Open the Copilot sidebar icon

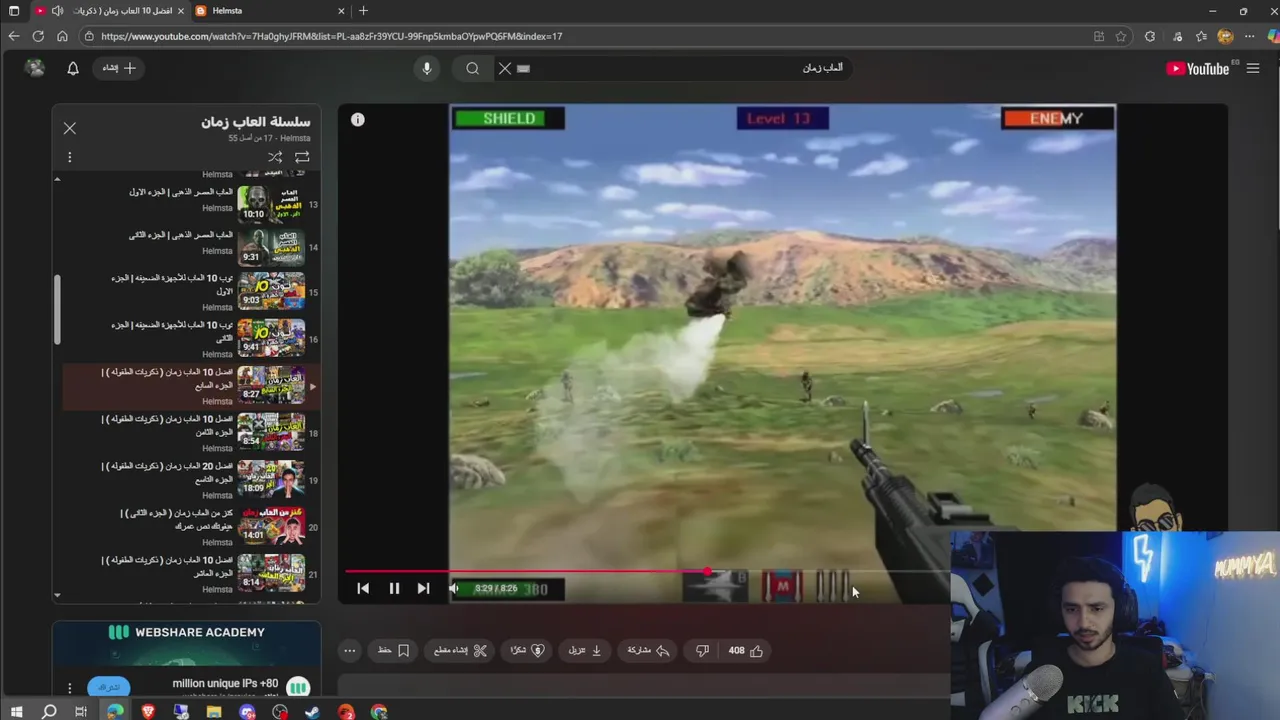click(x=1273, y=36)
